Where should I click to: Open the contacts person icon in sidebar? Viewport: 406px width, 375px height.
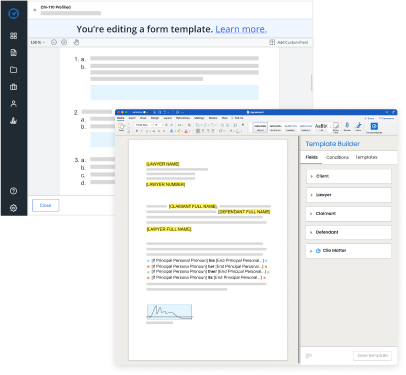14,104
